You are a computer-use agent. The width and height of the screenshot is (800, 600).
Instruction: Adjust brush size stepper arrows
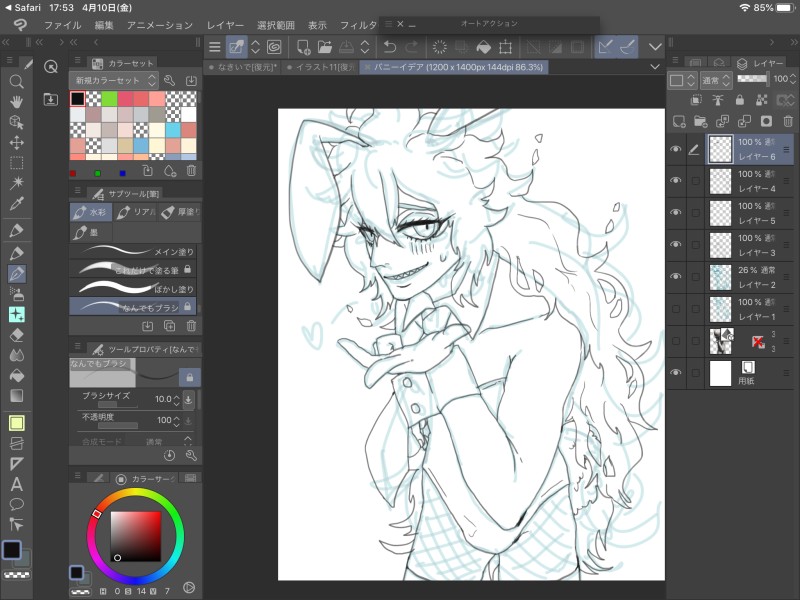(176, 399)
